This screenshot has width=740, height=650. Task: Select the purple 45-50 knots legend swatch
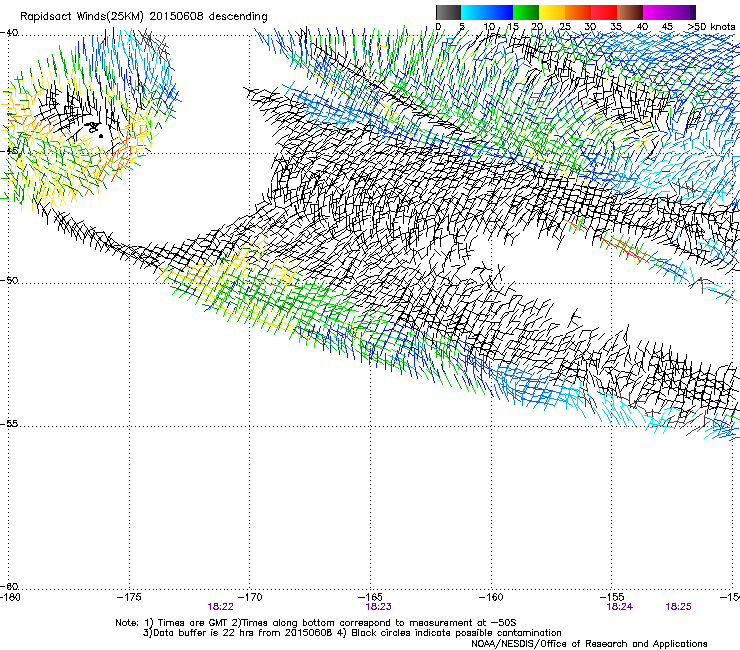[x=682, y=12]
